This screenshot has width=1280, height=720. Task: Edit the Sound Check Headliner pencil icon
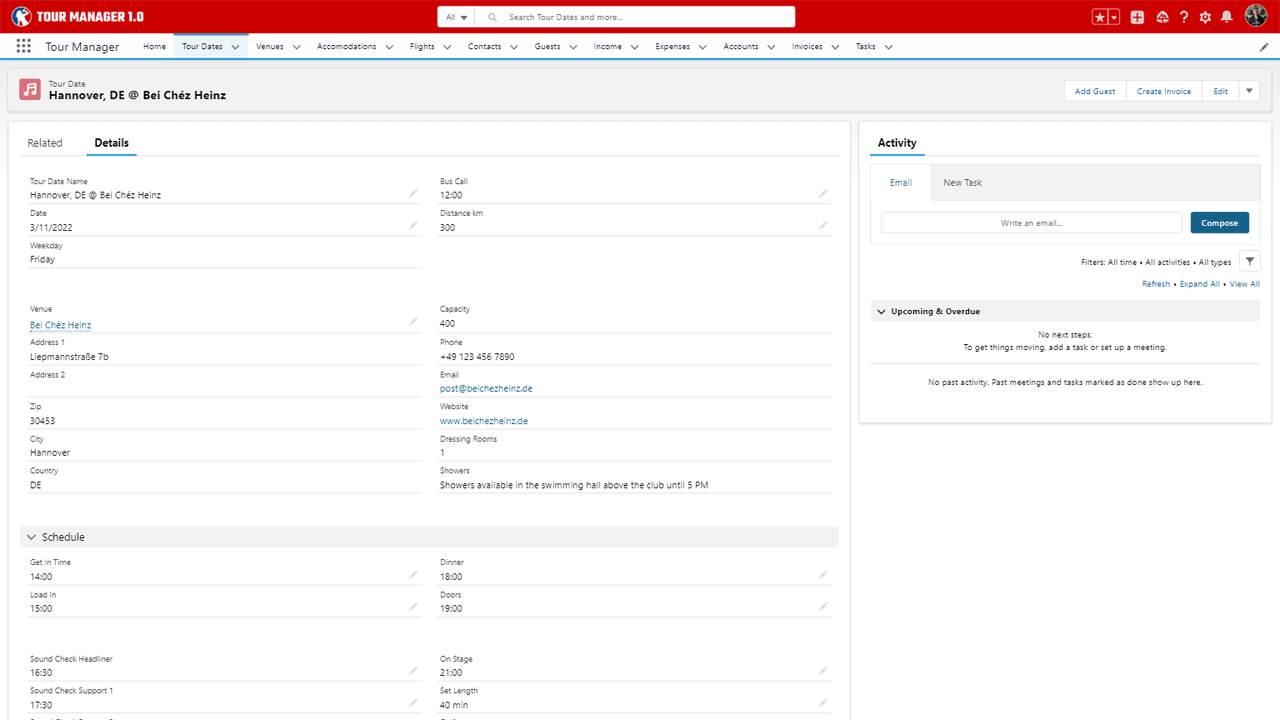[x=413, y=671]
